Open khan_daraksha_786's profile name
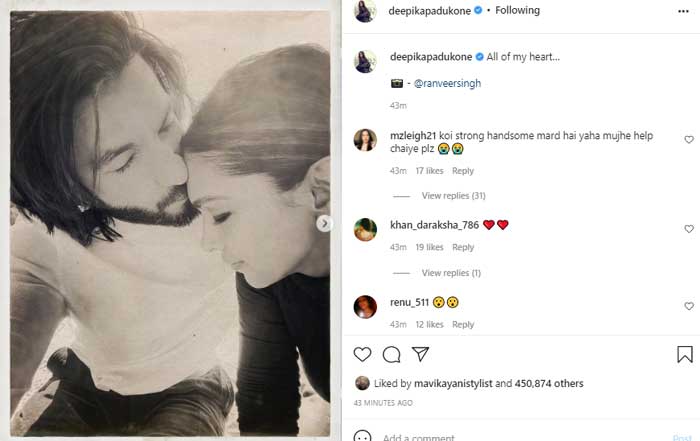The image size is (700, 441). tap(434, 225)
